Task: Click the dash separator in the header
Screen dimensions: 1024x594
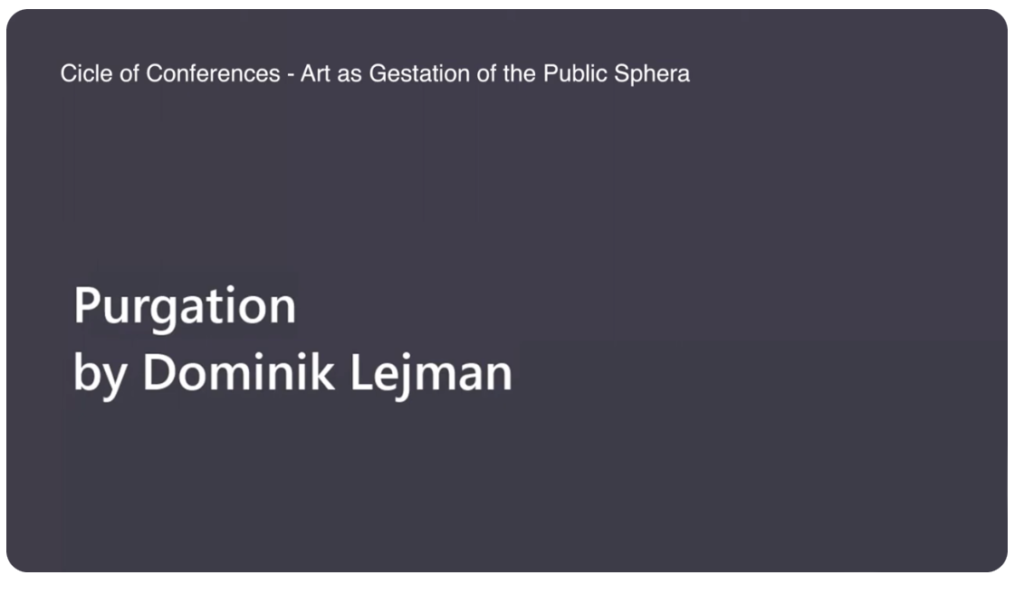Action: tap(291, 75)
